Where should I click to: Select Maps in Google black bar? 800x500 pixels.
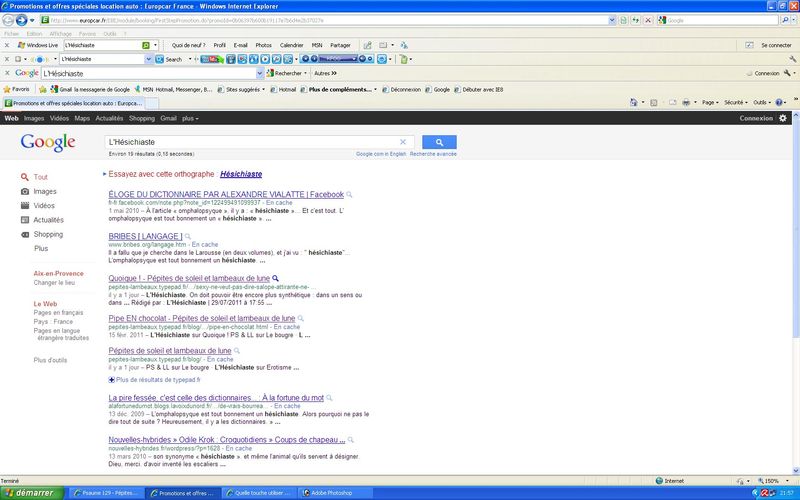(82, 118)
